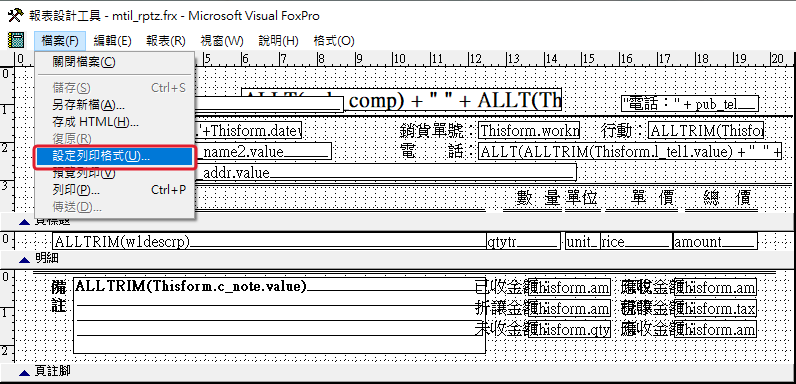Select the _addr.value field
The width and height of the screenshot is (796, 384).
click(x=386, y=172)
